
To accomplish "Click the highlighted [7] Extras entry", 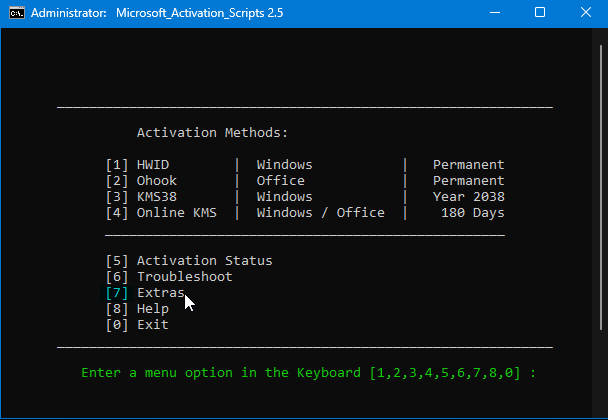I will tap(145, 292).
